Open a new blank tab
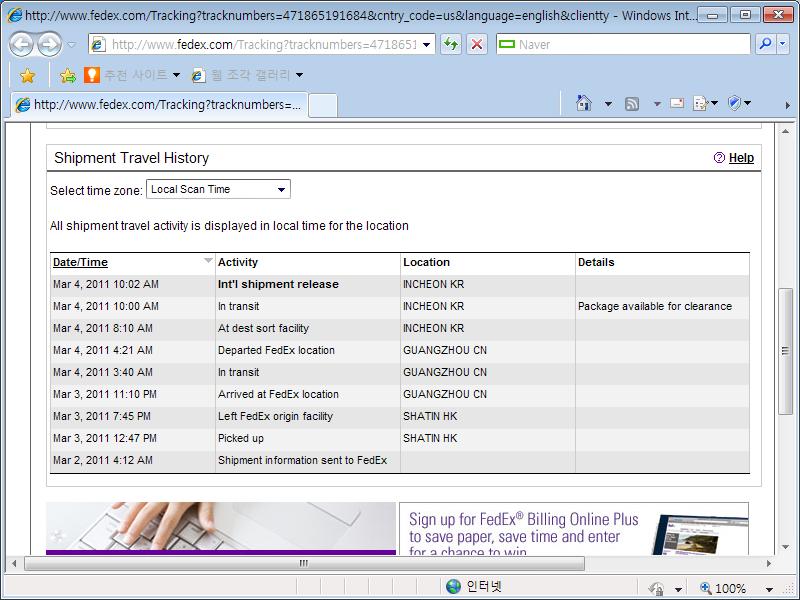 (x=323, y=106)
